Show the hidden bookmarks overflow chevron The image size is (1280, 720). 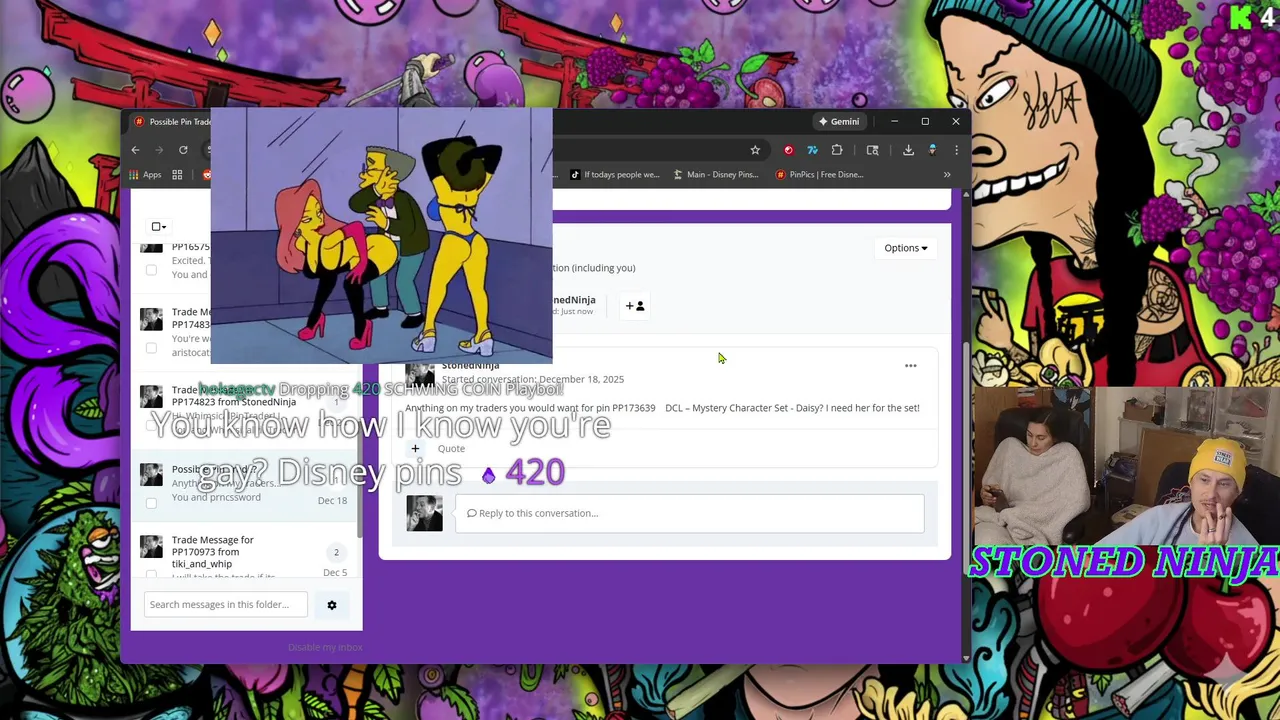point(947,174)
